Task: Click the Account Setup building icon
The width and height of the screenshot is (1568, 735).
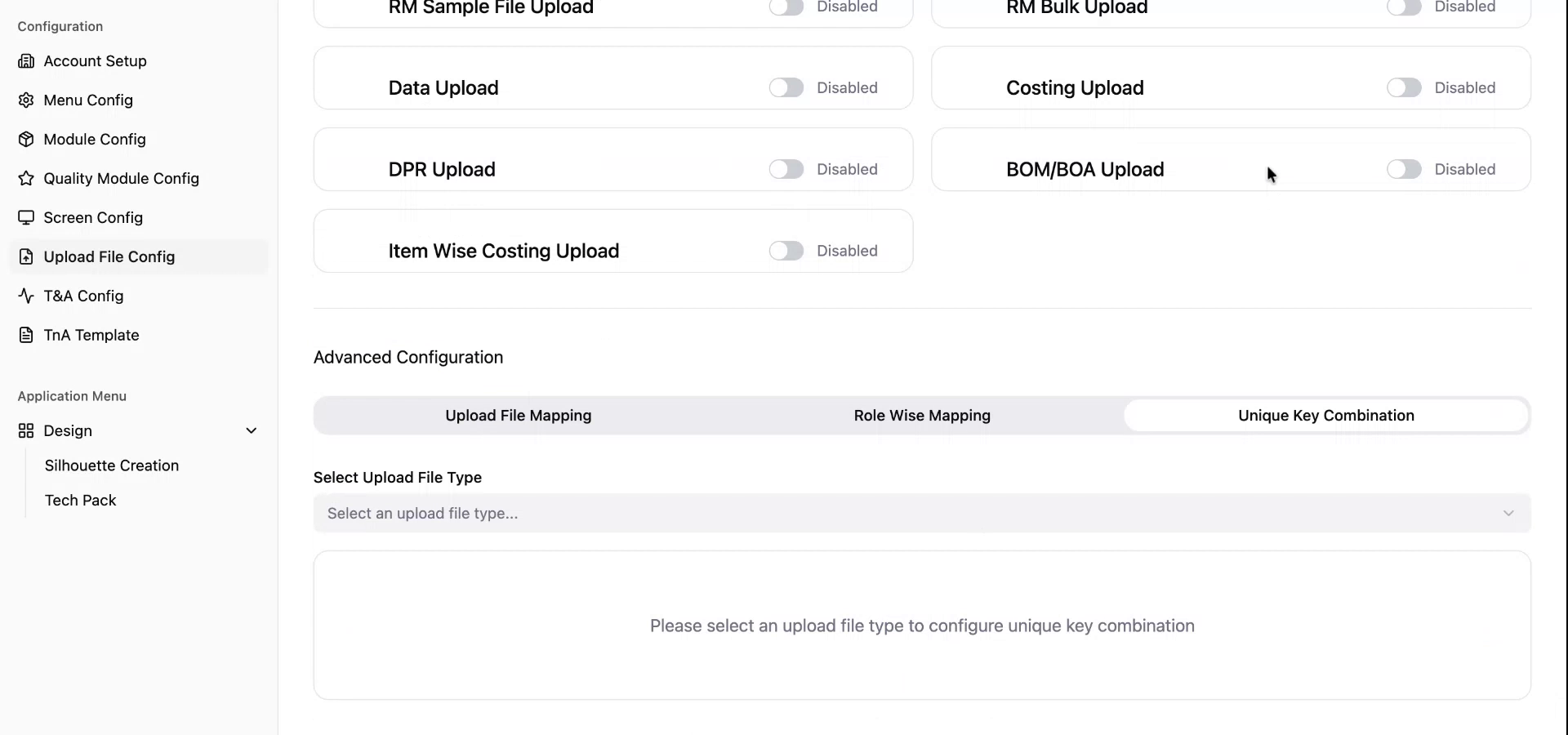Action: point(26,61)
